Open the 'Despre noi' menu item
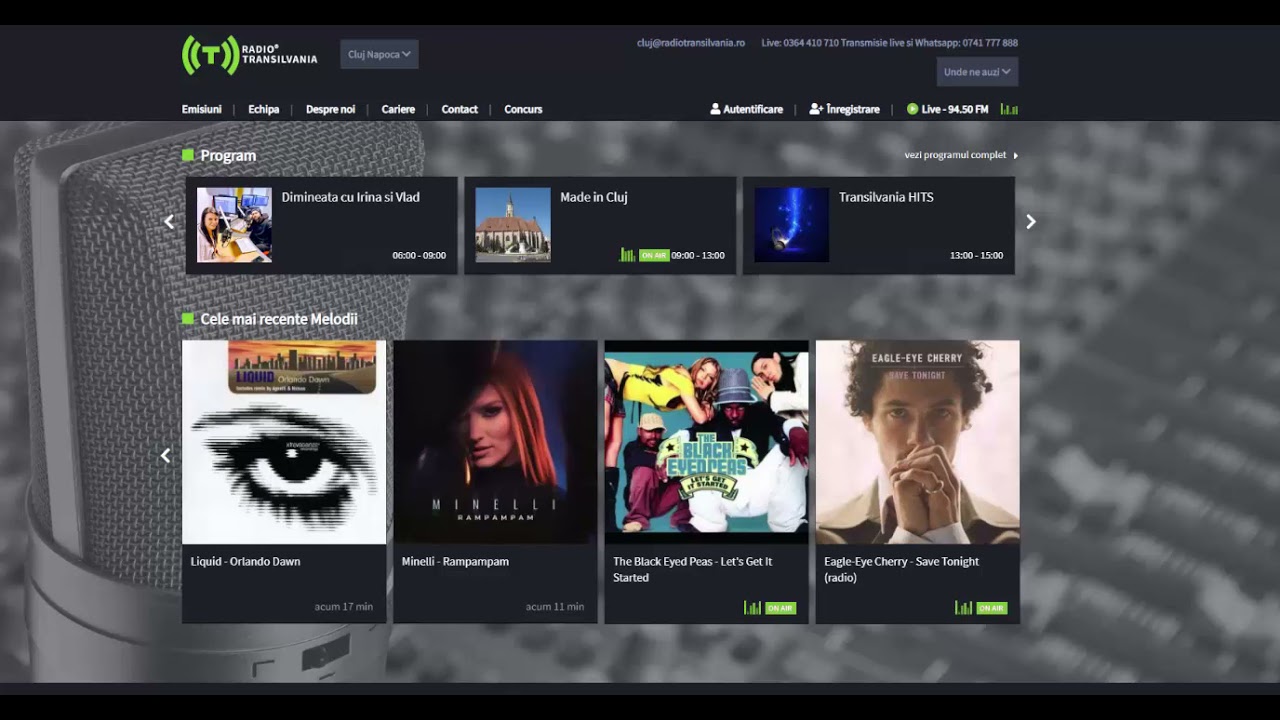Viewport: 1280px width, 720px height. point(330,109)
